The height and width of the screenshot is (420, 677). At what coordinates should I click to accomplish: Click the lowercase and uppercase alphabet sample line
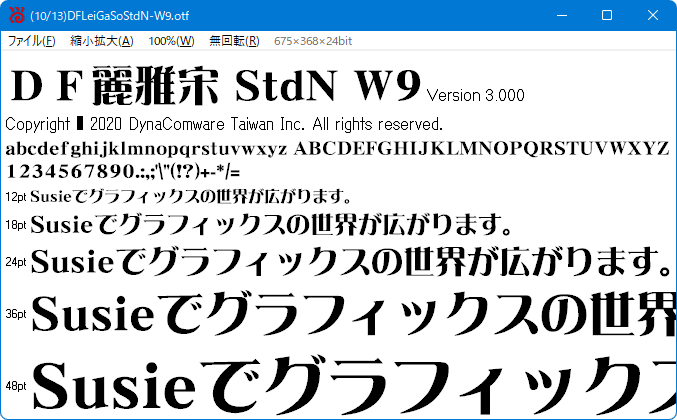coord(337,149)
